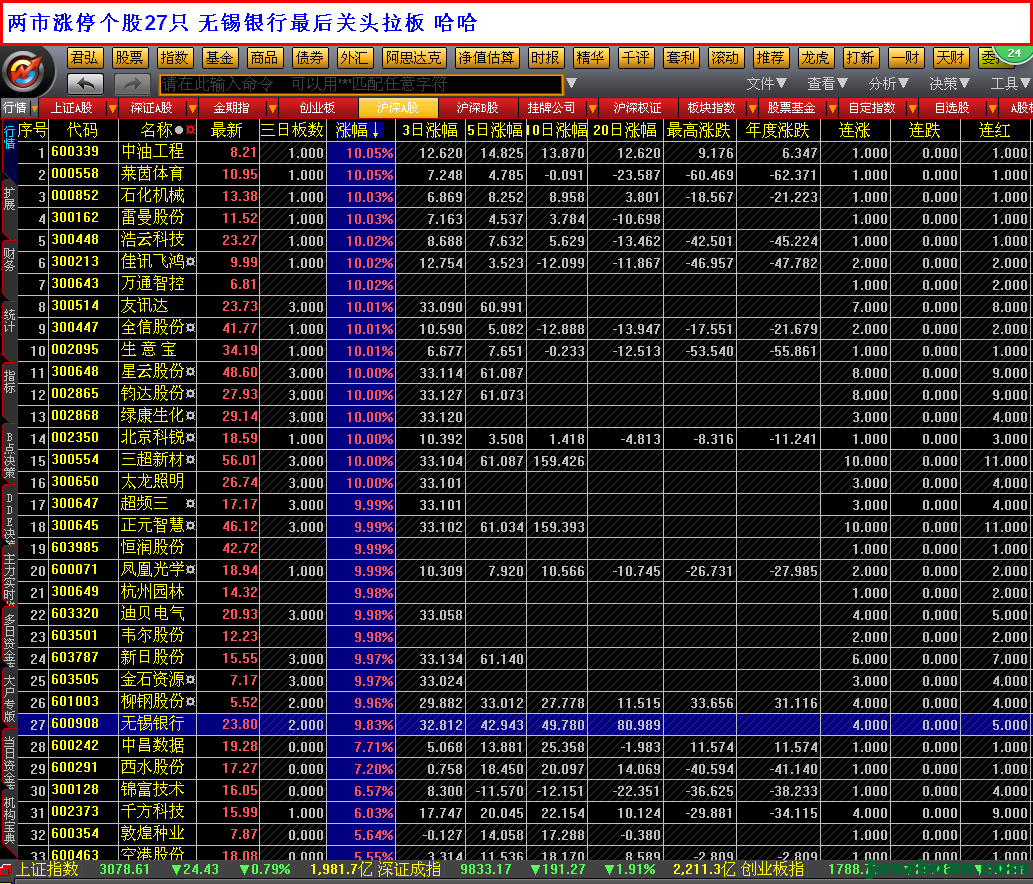The image size is (1033, 884).
Task: Click the marker icon next to 凤凰光学
Action: coord(190,569)
